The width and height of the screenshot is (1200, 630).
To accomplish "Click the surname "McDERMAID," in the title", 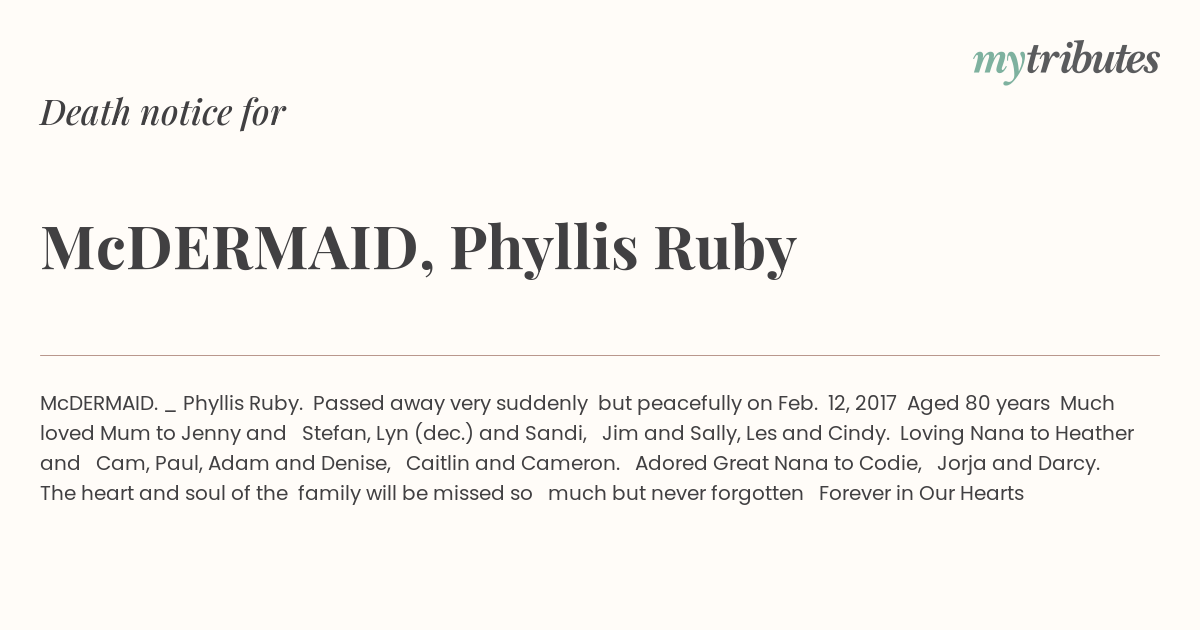I will coord(237,248).
